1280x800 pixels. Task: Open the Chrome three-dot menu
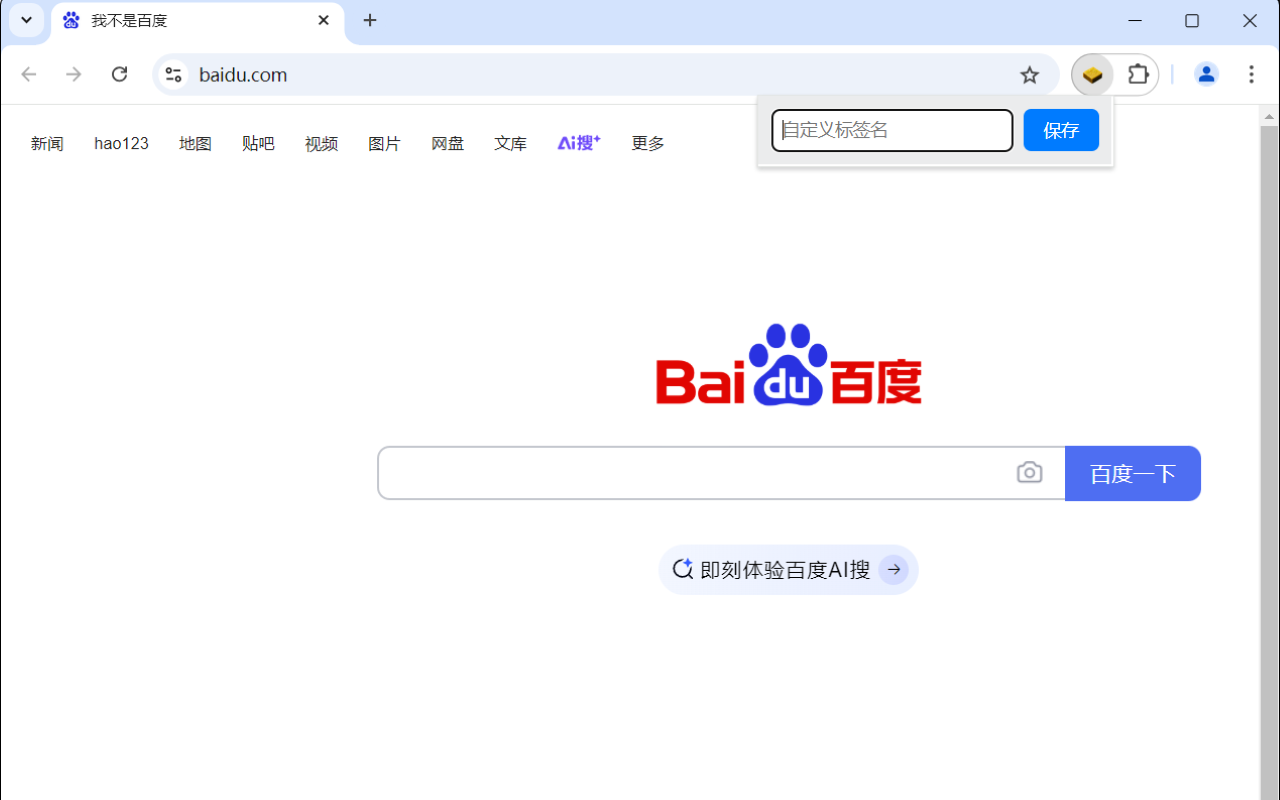coord(1251,74)
